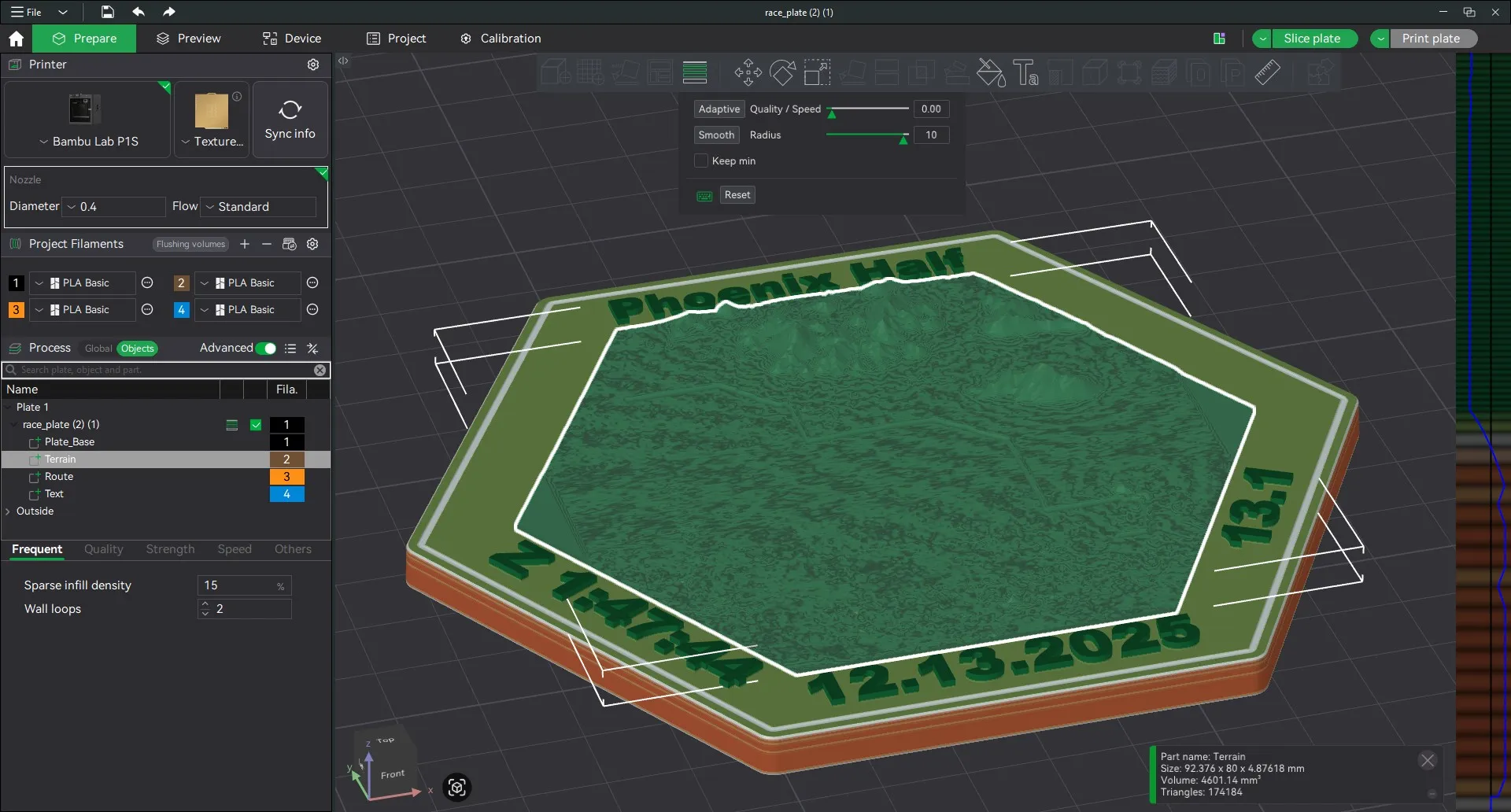This screenshot has height=812, width=1511.
Task: Clear the object search field
Action: point(320,370)
